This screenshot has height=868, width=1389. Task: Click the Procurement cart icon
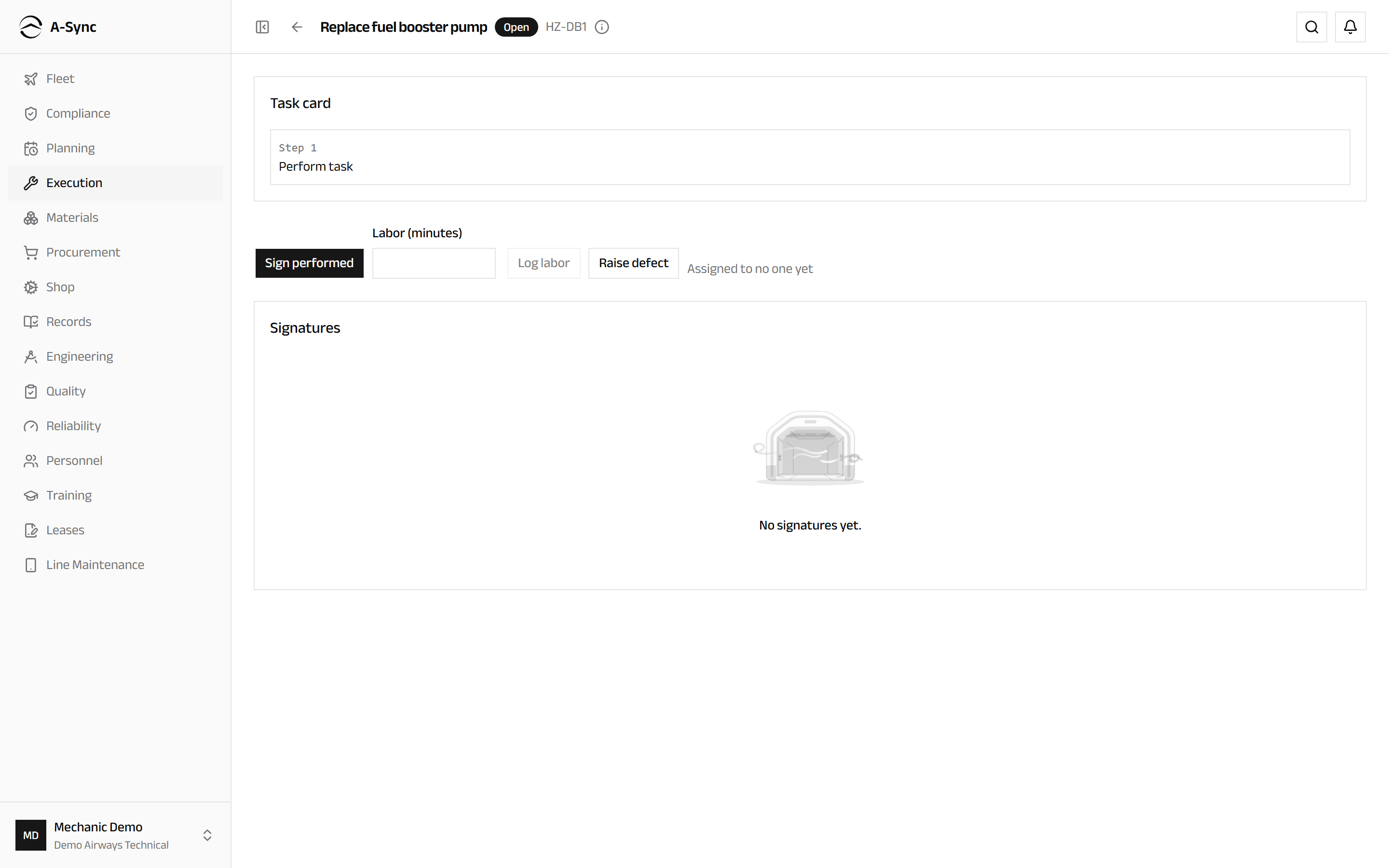[x=31, y=253]
